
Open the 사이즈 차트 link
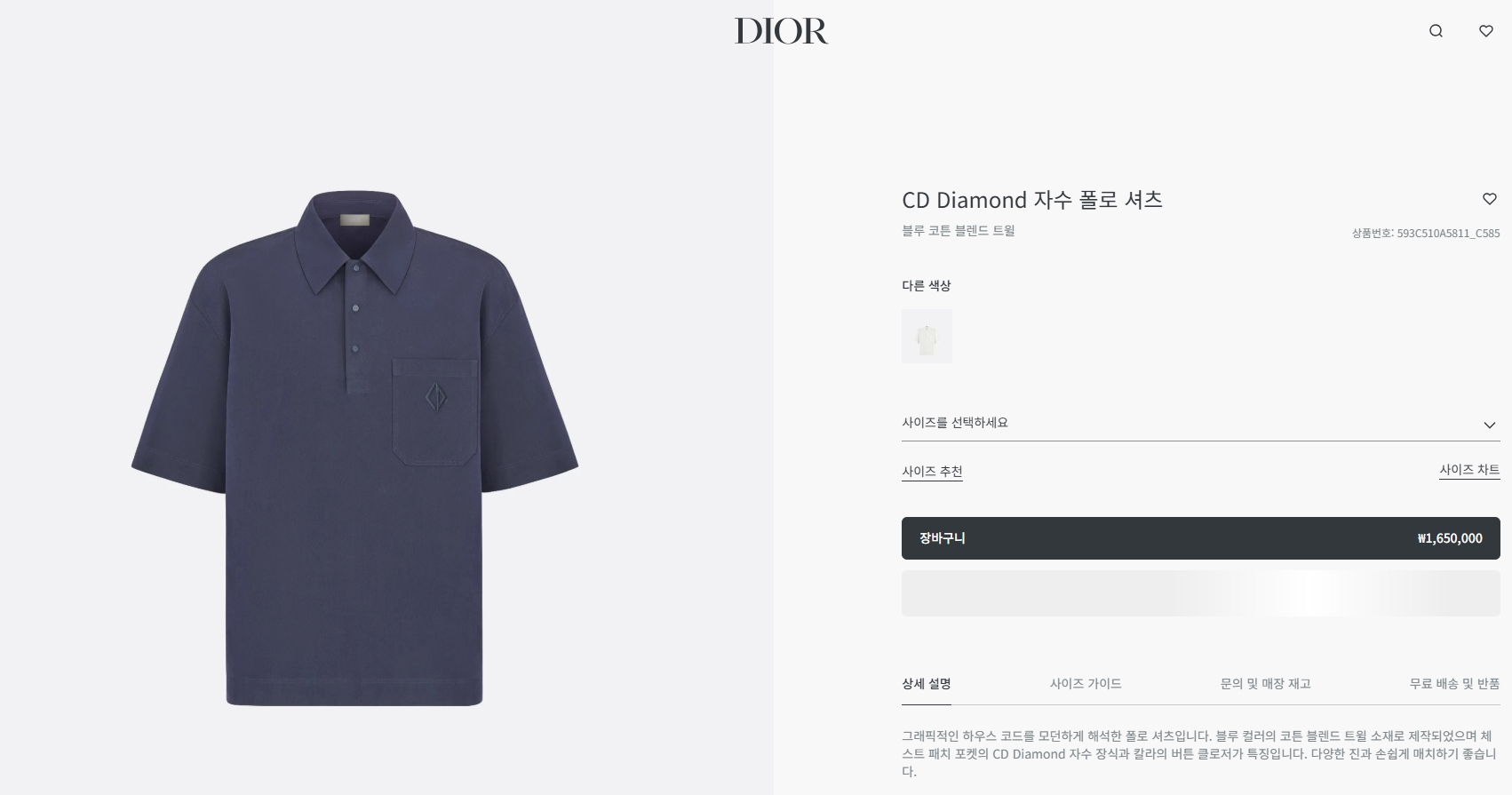click(x=1469, y=470)
